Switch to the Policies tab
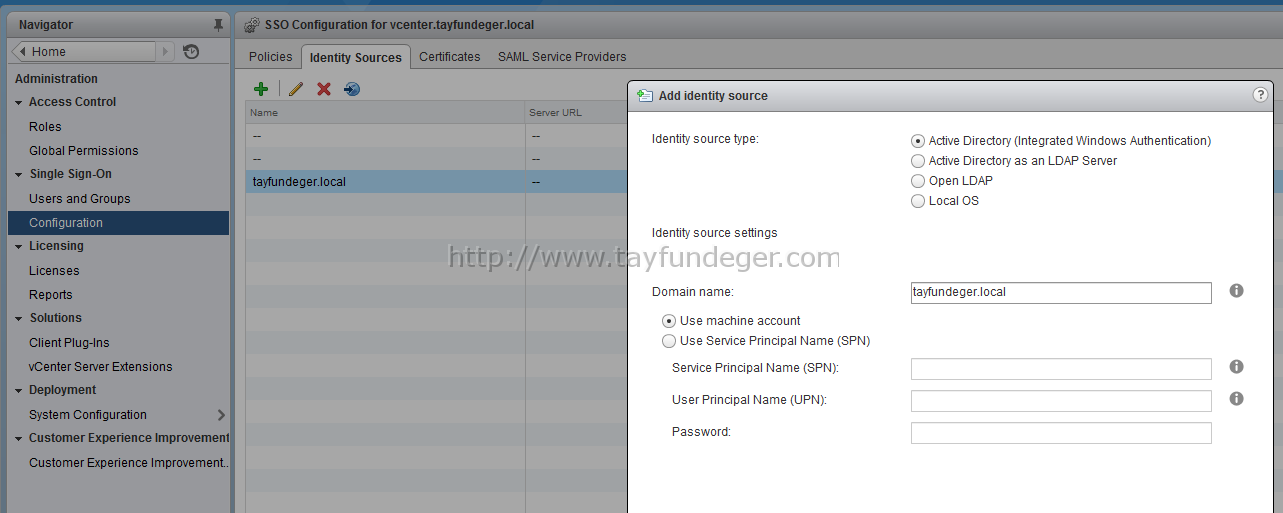1283x513 pixels. point(270,57)
